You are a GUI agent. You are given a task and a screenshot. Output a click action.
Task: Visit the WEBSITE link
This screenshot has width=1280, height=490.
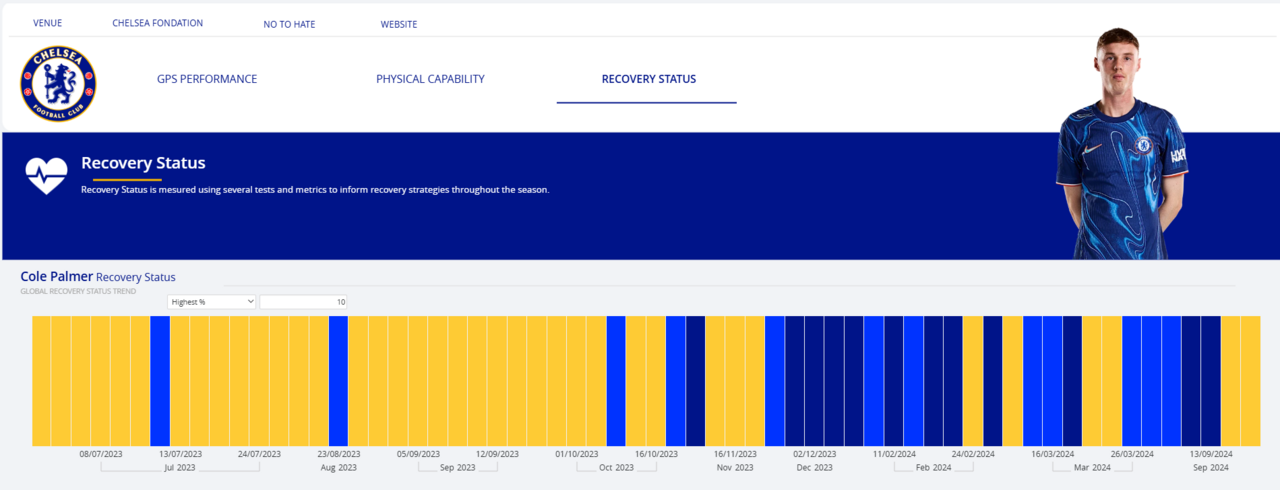click(399, 24)
